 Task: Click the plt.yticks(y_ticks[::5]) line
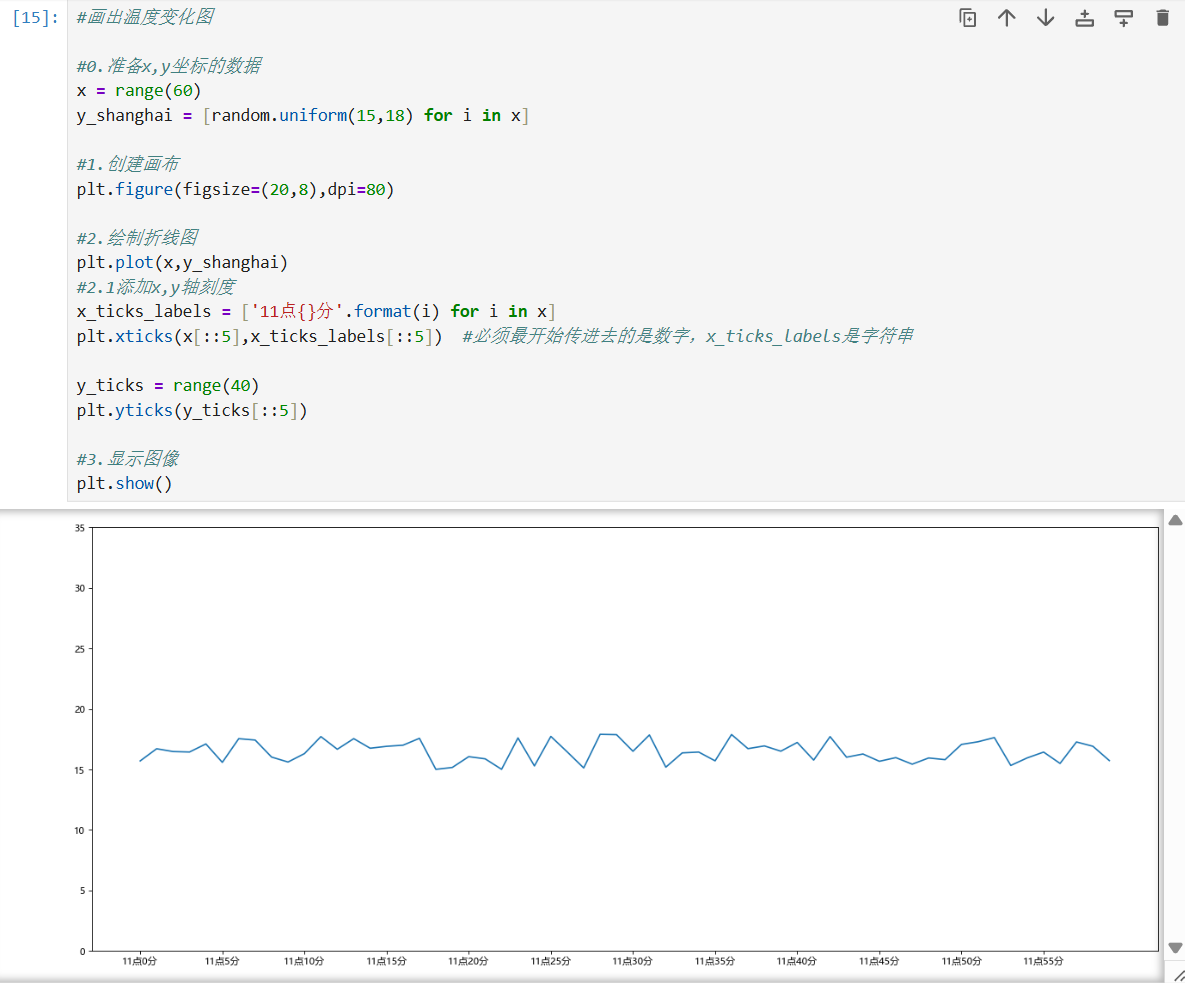[192, 410]
